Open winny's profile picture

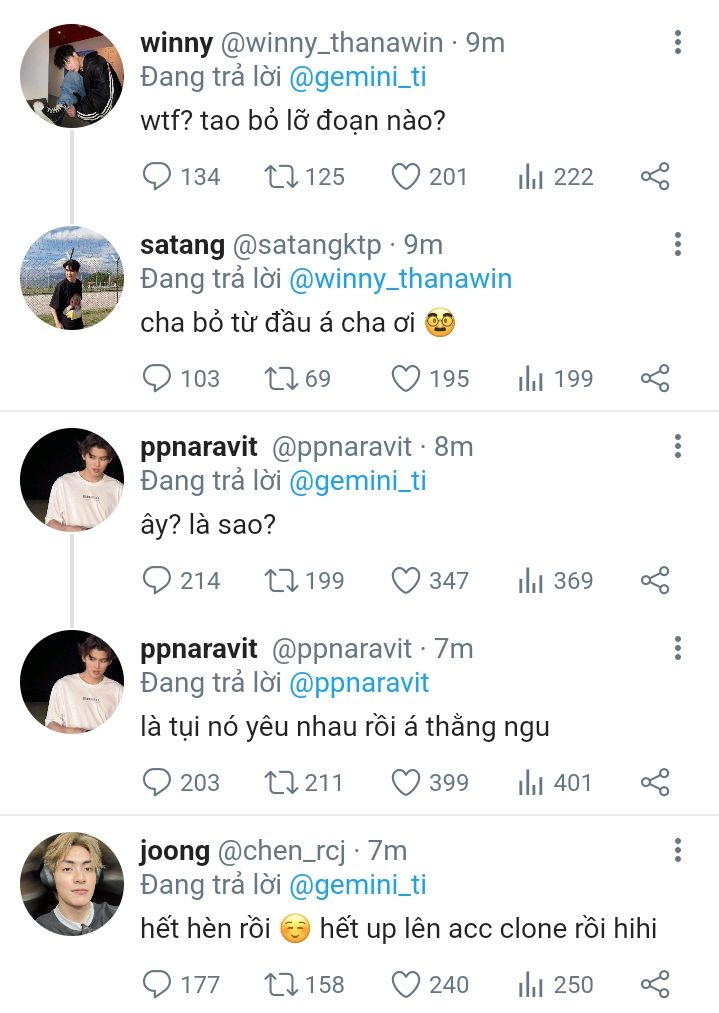72,76
